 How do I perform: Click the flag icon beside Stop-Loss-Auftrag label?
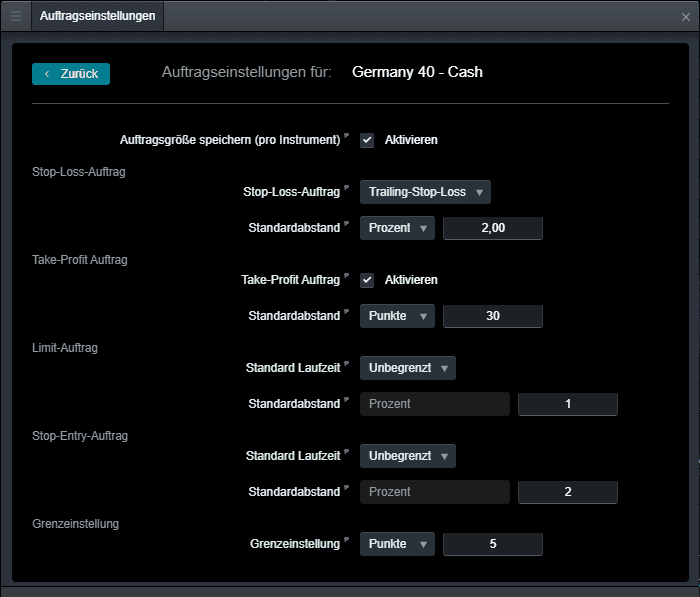pos(348,188)
